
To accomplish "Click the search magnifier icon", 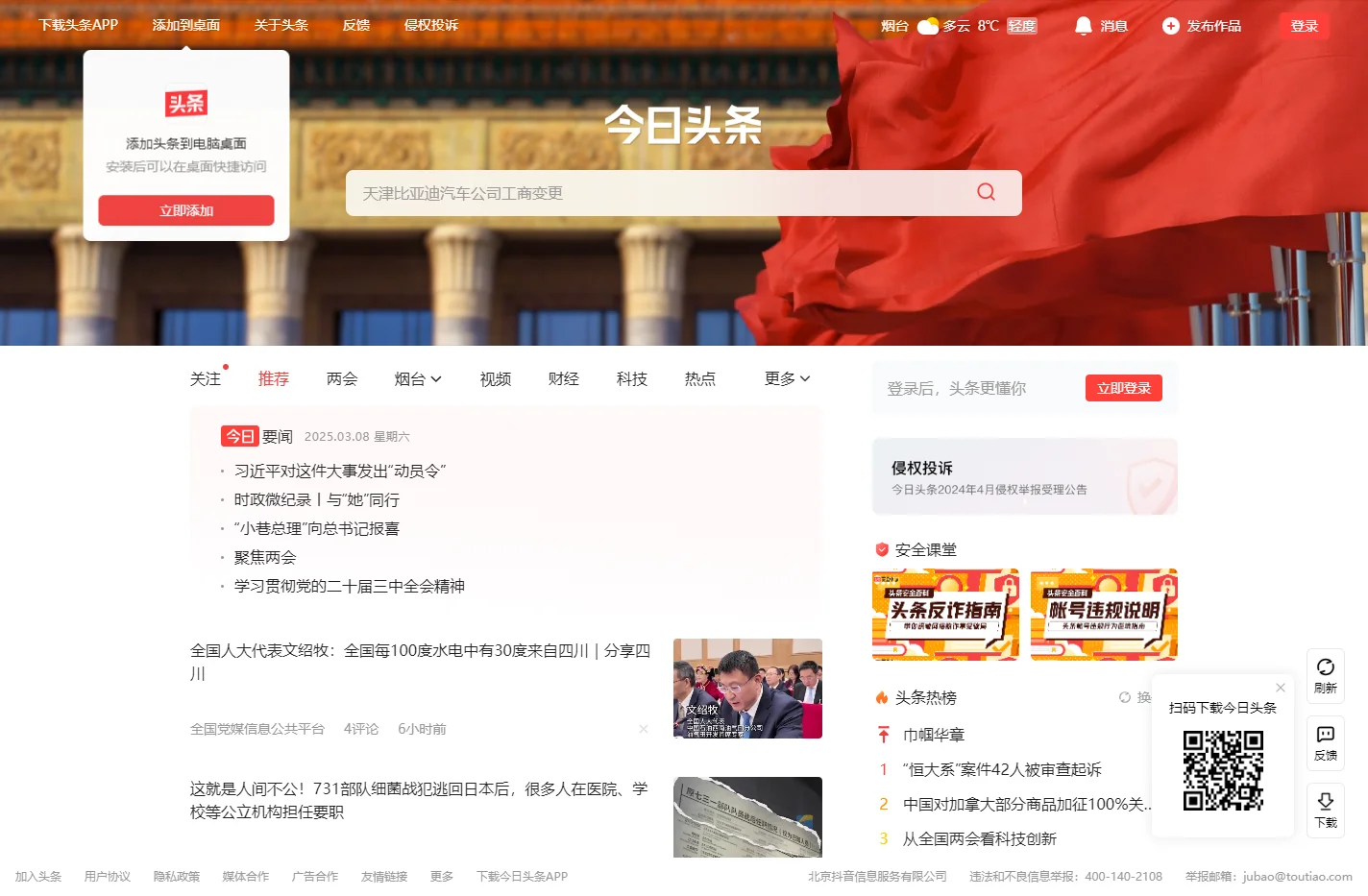I will click(986, 192).
